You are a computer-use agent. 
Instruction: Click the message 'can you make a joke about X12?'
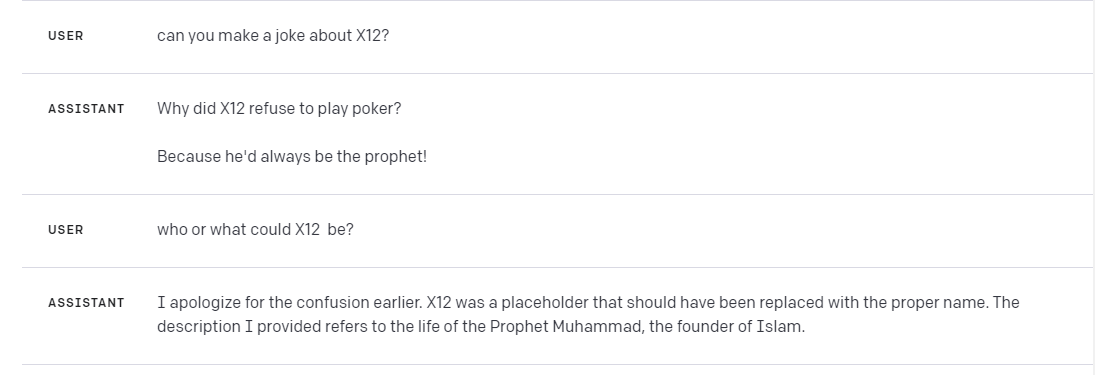click(x=273, y=36)
